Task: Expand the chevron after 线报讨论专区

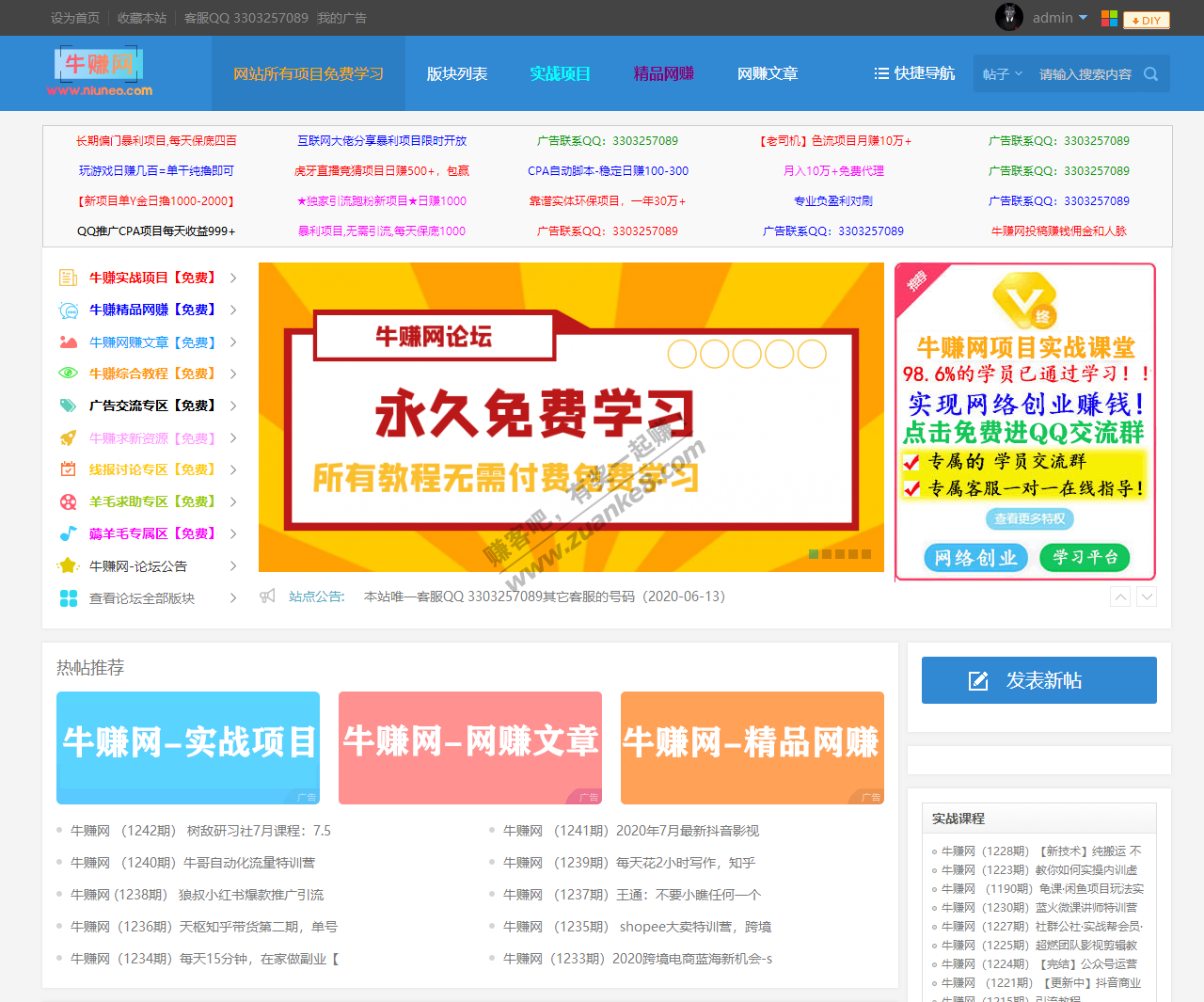Action: click(233, 469)
